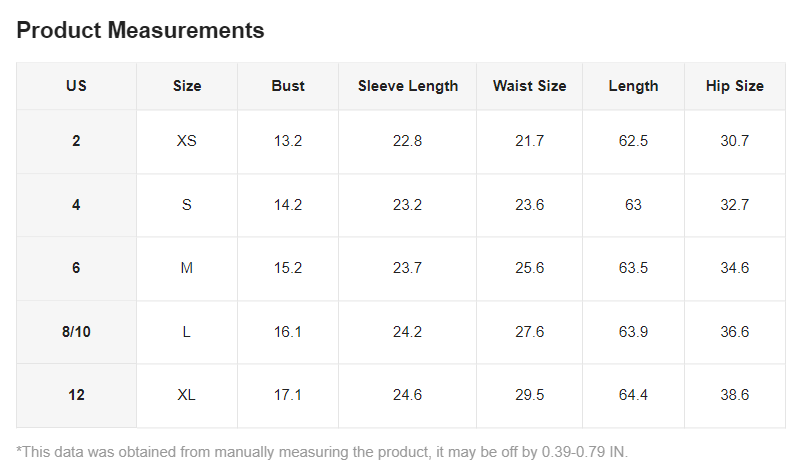Select the "US" column header
This screenshot has height=469, width=801.
(76, 86)
